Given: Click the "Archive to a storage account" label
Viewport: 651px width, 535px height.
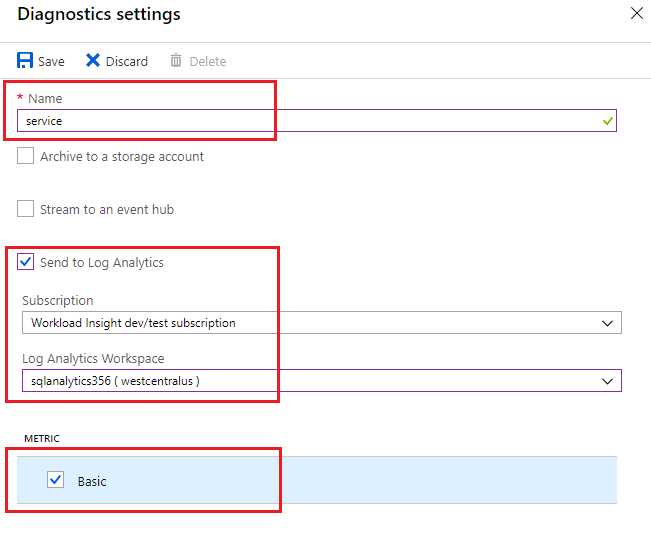Looking at the screenshot, I should pyautogui.click(x=122, y=156).
